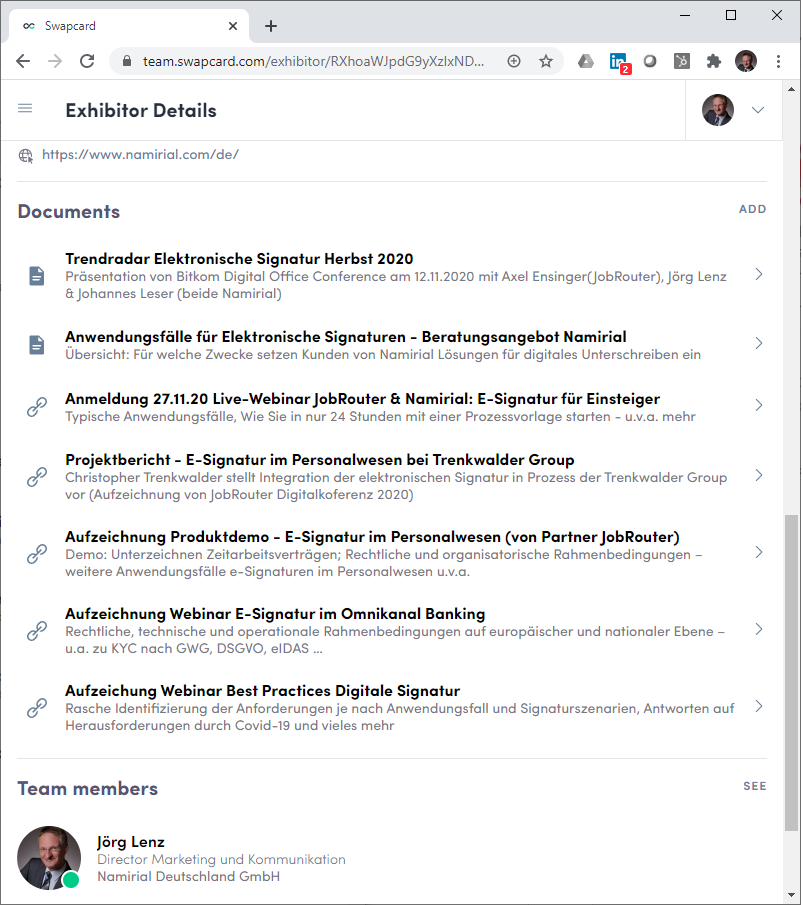Click the Jörg Lenz name

point(131,842)
